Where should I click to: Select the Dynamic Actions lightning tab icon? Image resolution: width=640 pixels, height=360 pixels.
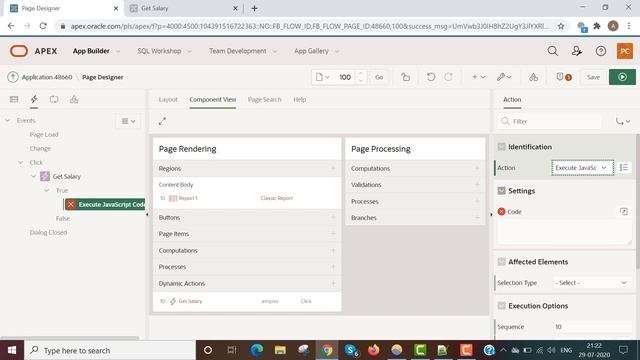pos(34,99)
